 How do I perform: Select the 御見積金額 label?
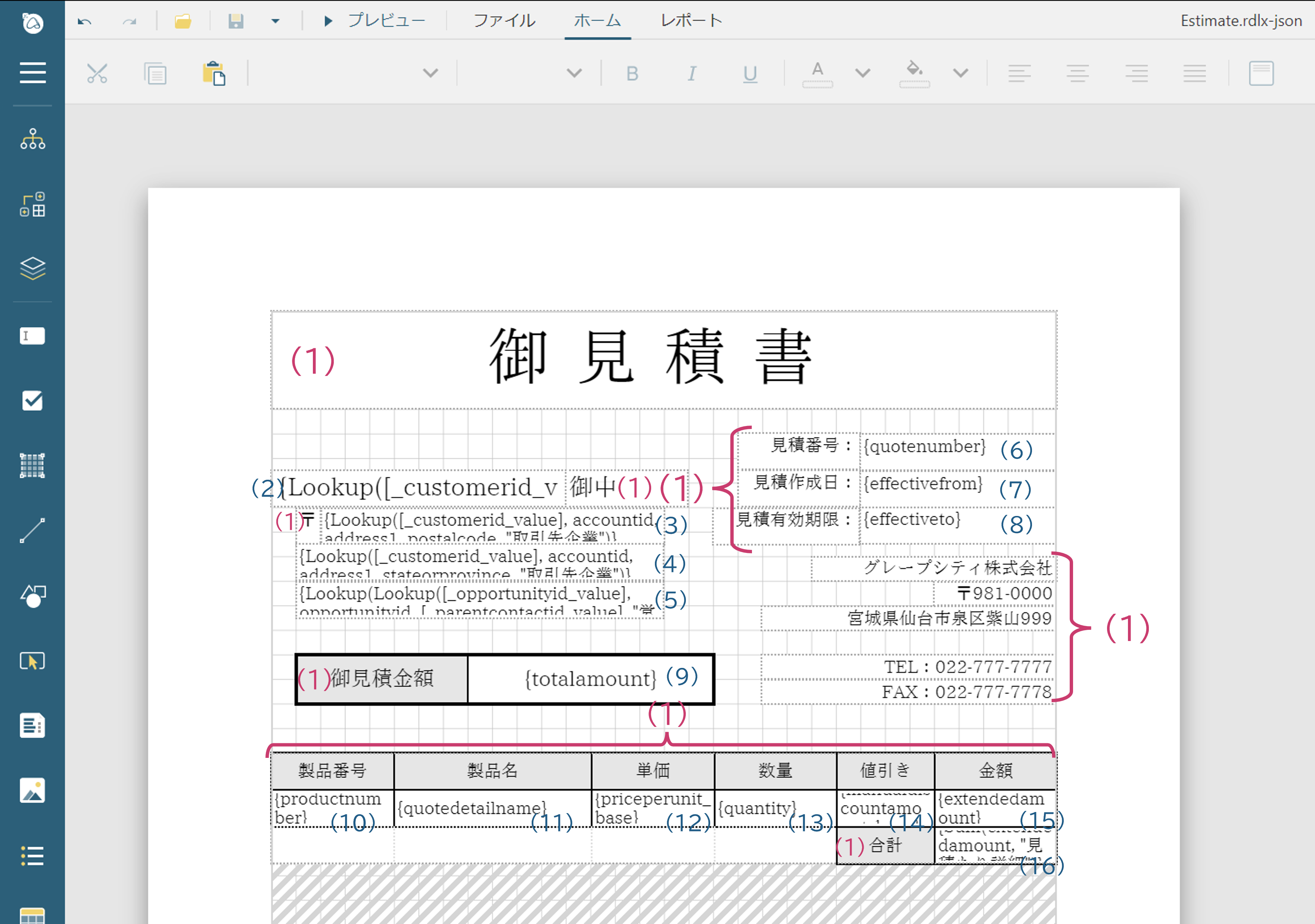pos(382,679)
